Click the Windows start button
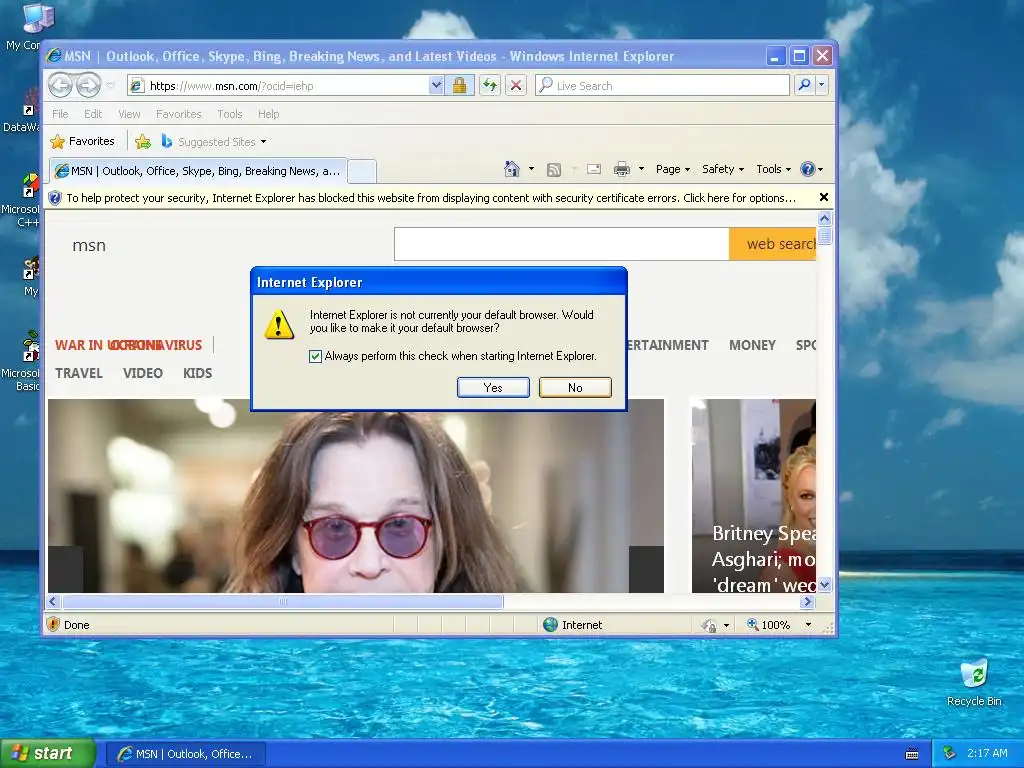 pos(48,753)
